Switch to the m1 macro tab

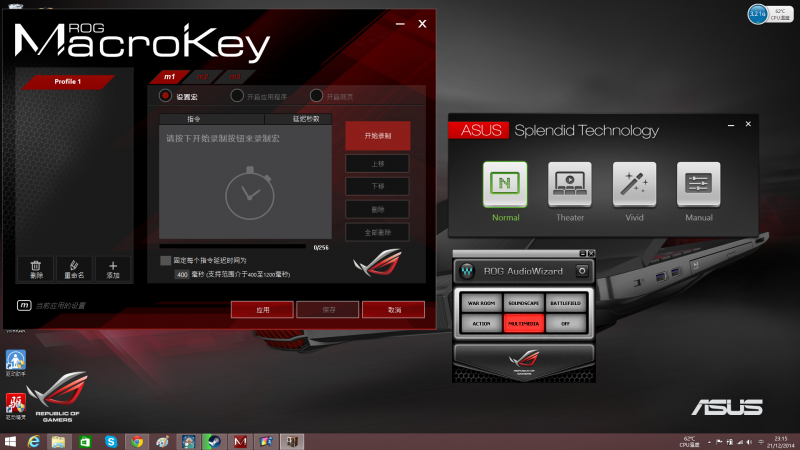coord(169,77)
